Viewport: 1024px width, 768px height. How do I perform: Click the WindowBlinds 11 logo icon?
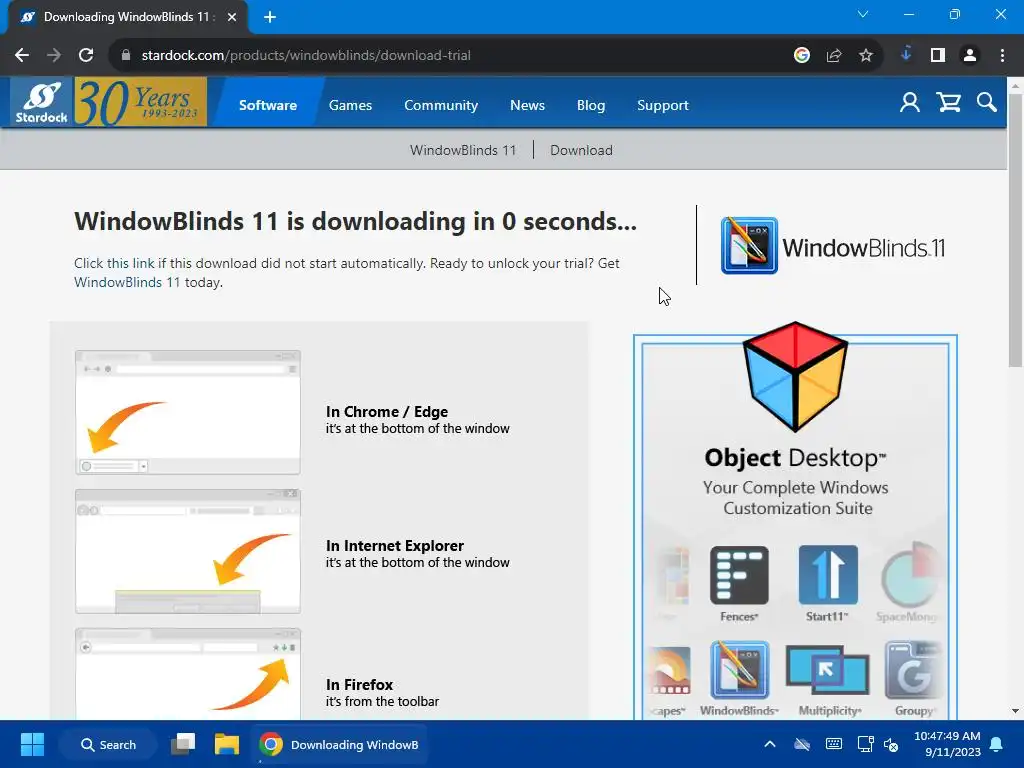click(749, 246)
